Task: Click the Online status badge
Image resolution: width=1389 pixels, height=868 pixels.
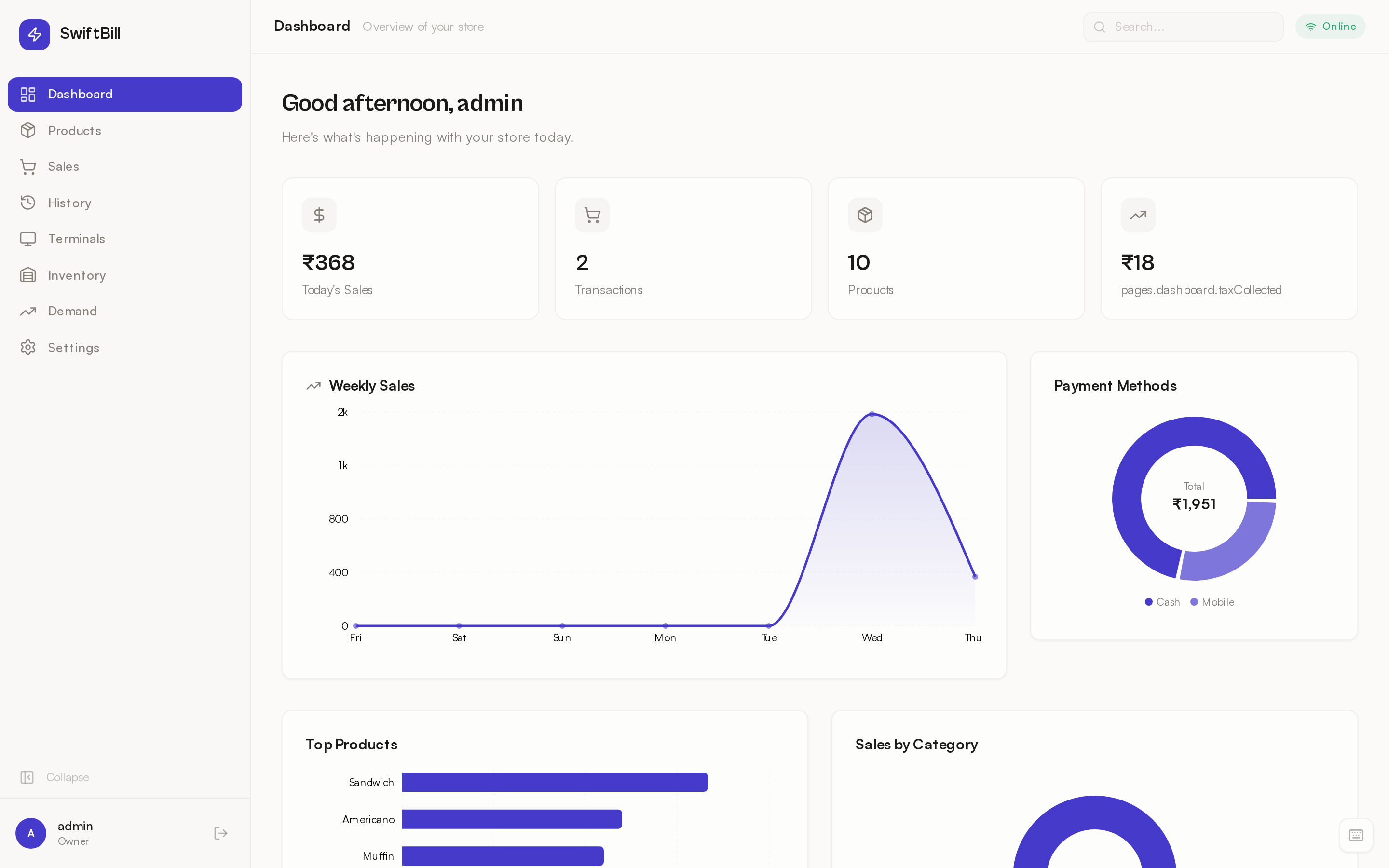Action: (x=1331, y=27)
